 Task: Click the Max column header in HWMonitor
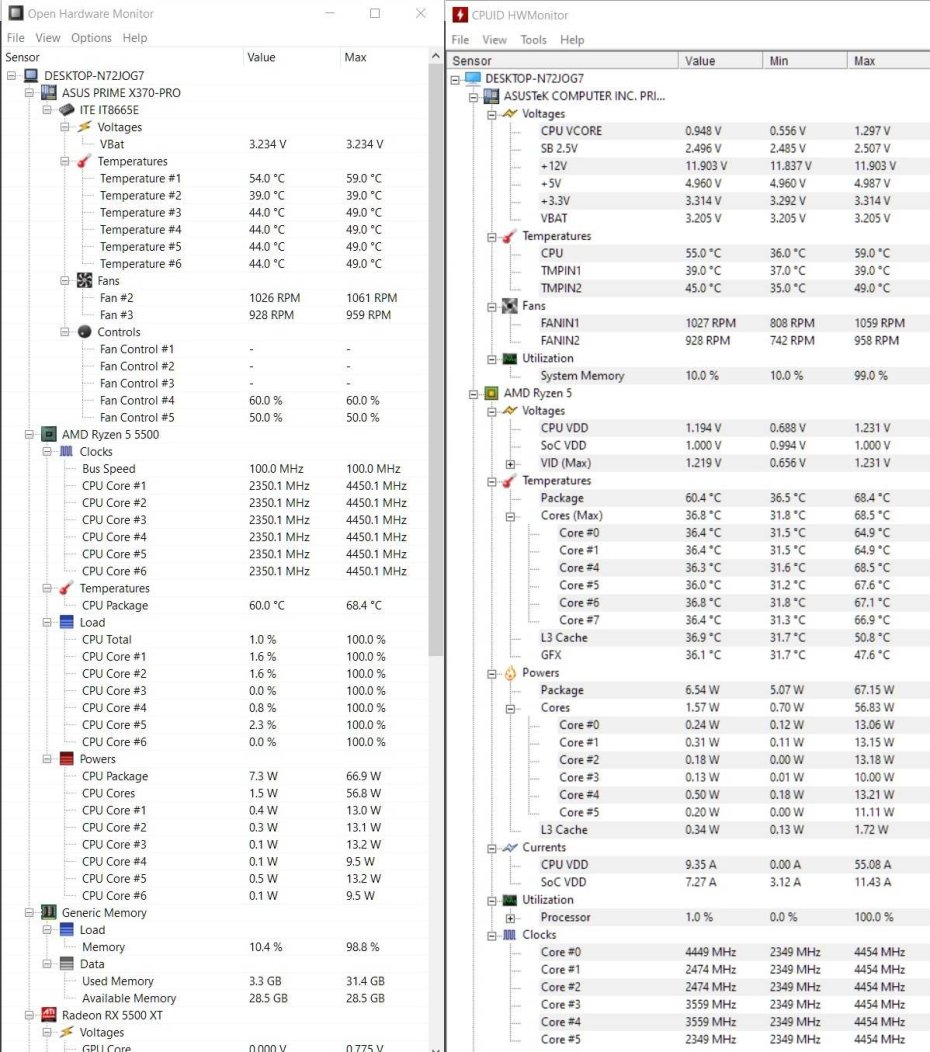[888, 60]
